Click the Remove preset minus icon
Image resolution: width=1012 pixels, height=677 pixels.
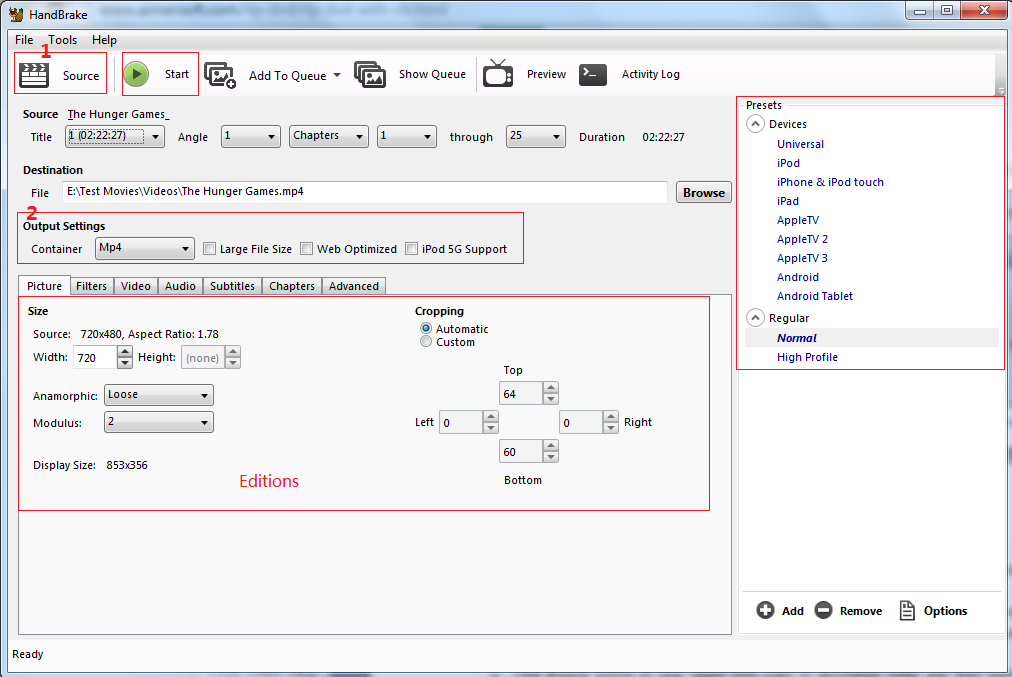tap(823, 611)
